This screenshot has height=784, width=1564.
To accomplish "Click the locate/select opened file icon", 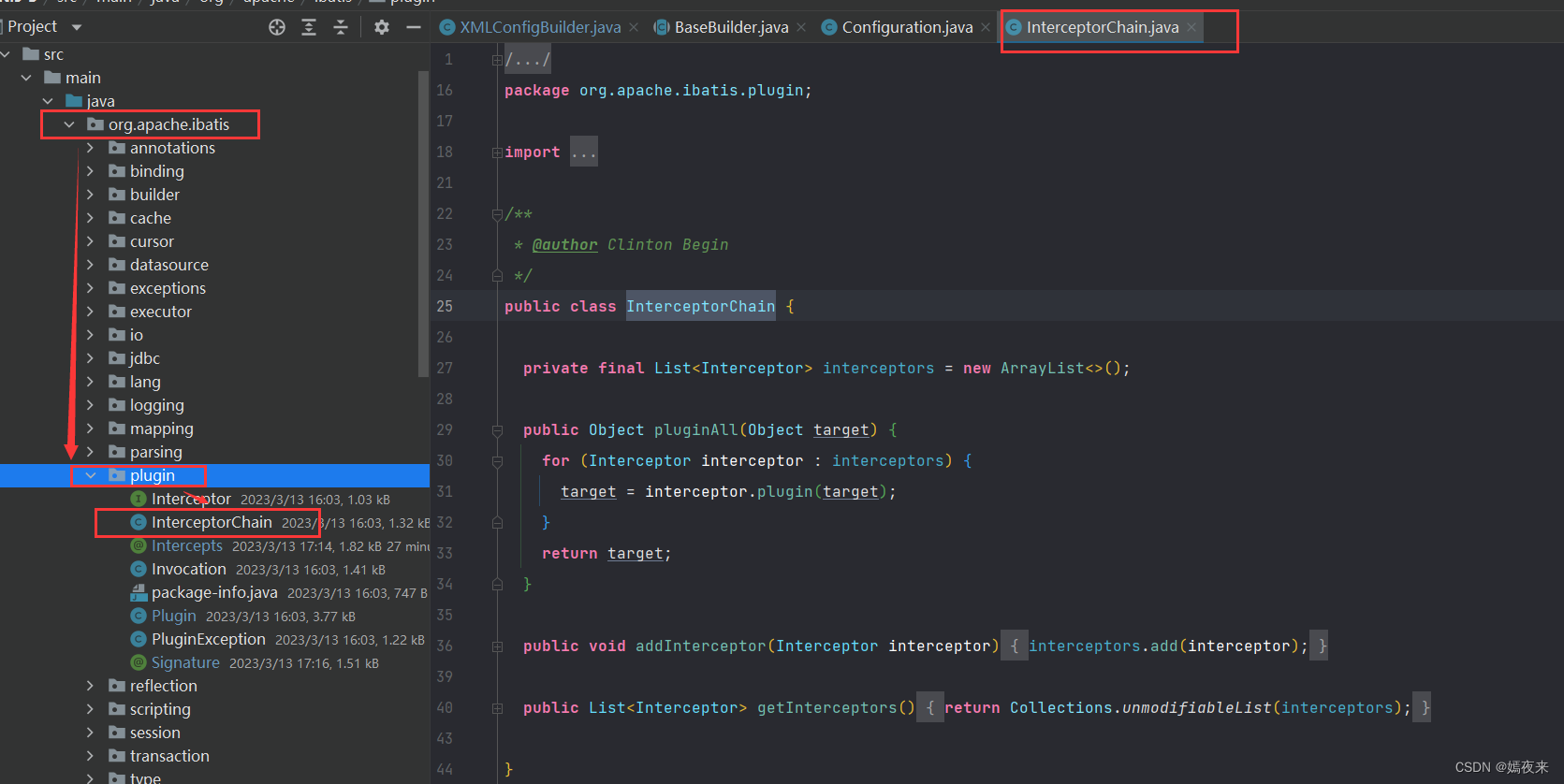I will (x=277, y=27).
